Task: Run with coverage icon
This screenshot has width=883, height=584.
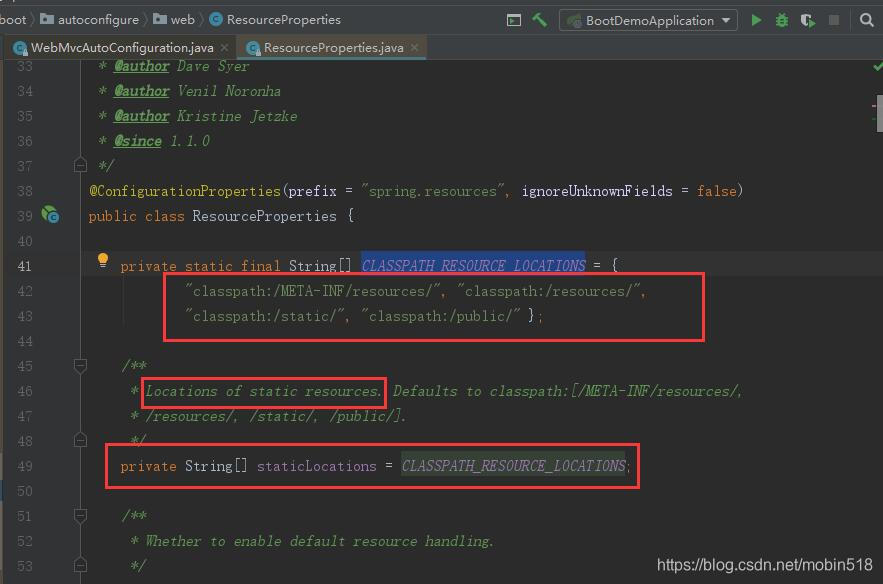Action: coord(808,21)
